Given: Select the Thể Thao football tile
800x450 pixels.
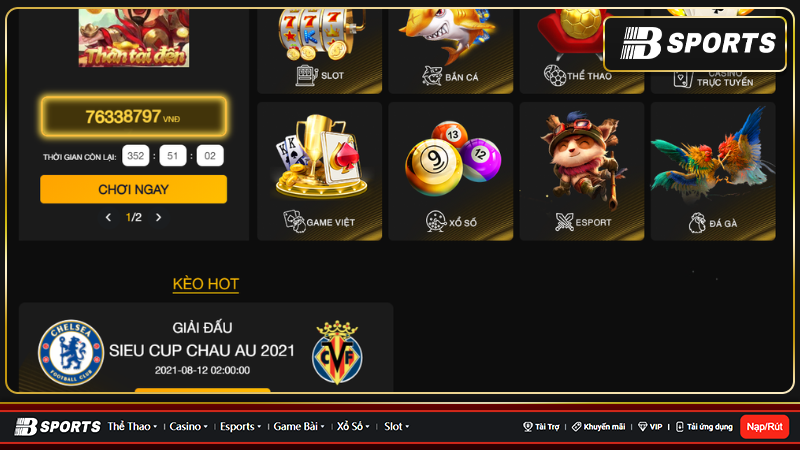Looking at the screenshot, I should 582,51.
